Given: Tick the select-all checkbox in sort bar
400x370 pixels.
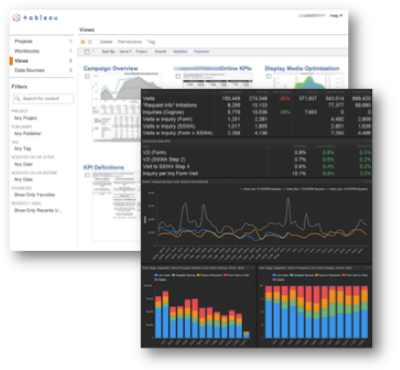Looking at the screenshot, I should (x=87, y=52).
